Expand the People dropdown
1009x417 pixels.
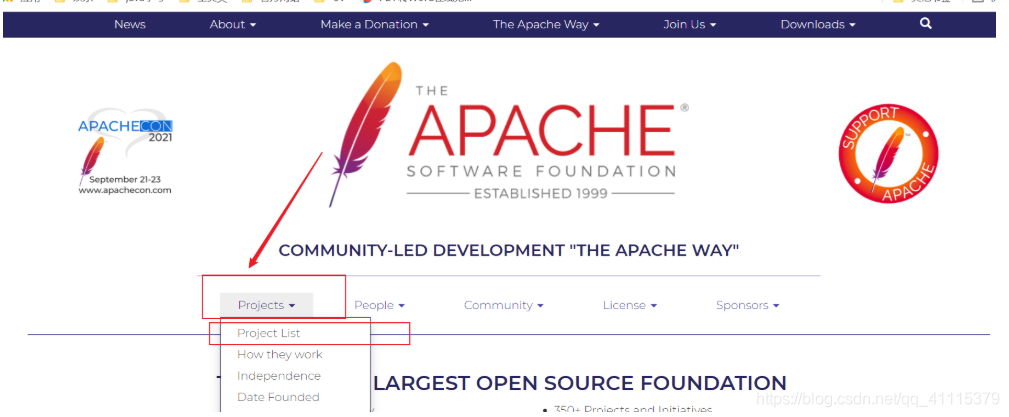click(x=380, y=305)
